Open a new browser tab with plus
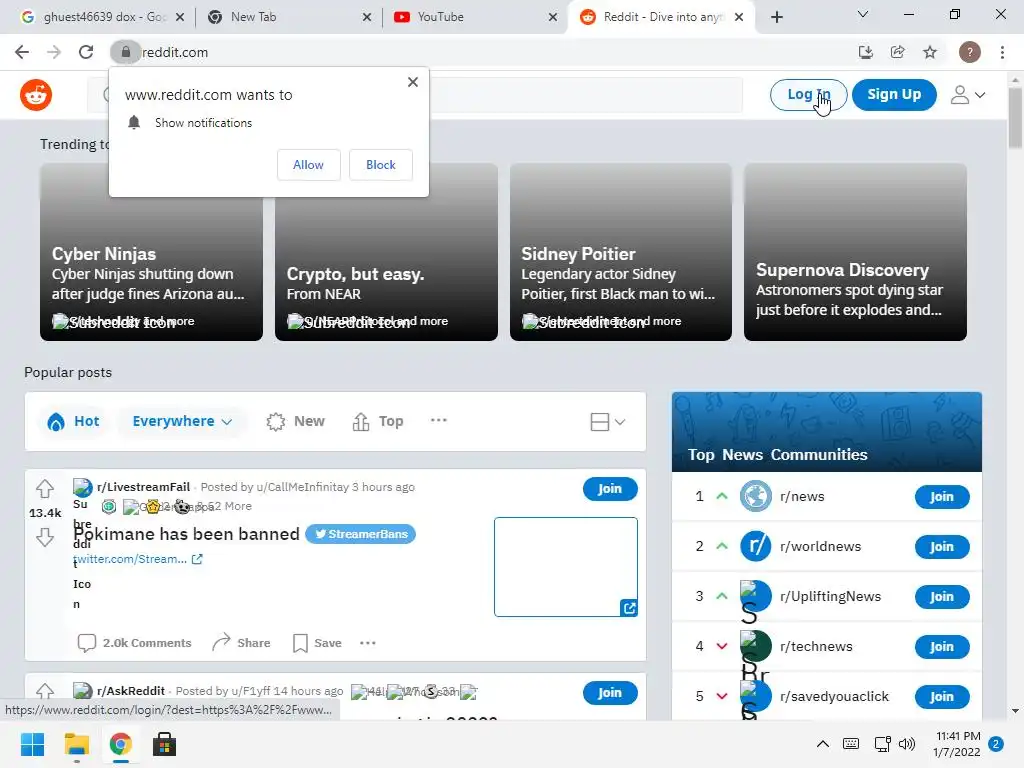Viewport: 1024px width, 768px height. [776, 17]
